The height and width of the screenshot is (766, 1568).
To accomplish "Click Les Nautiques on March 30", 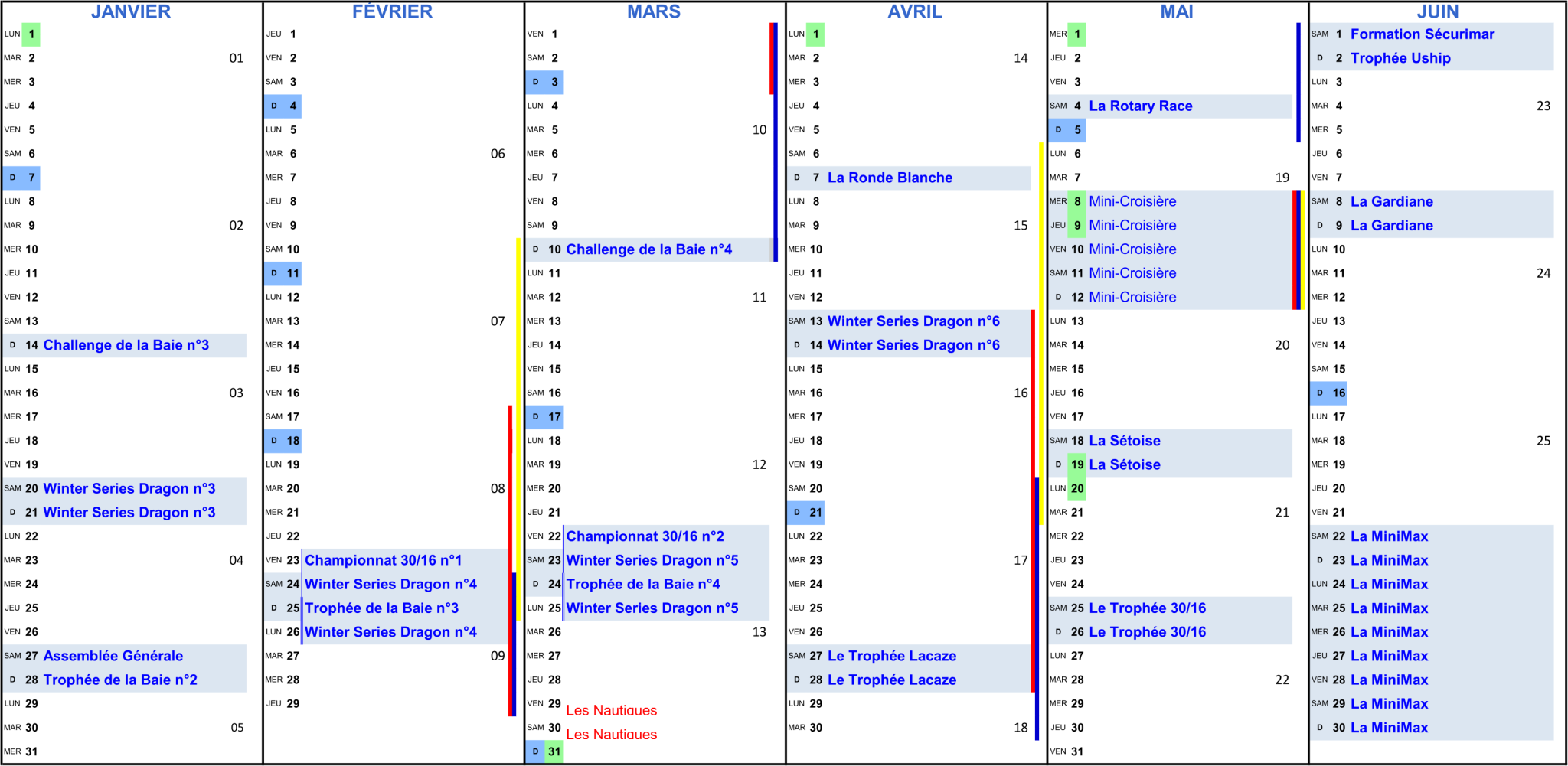I will coord(612,734).
